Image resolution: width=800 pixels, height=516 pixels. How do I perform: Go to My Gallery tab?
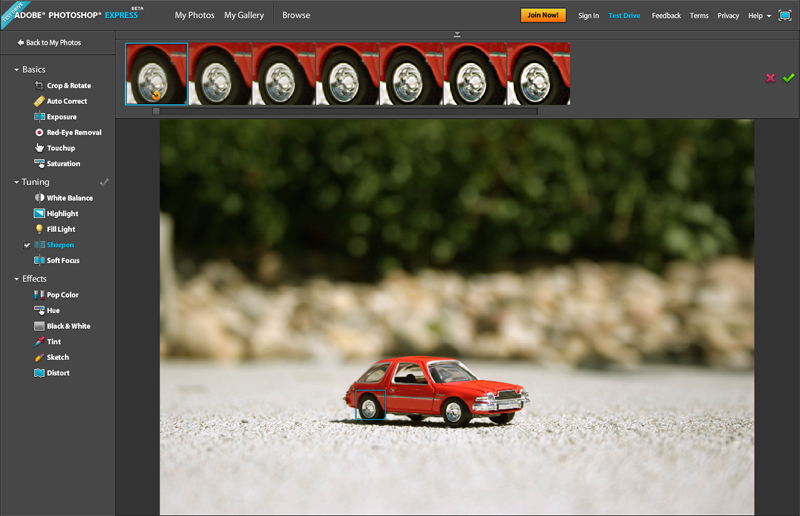coord(245,16)
